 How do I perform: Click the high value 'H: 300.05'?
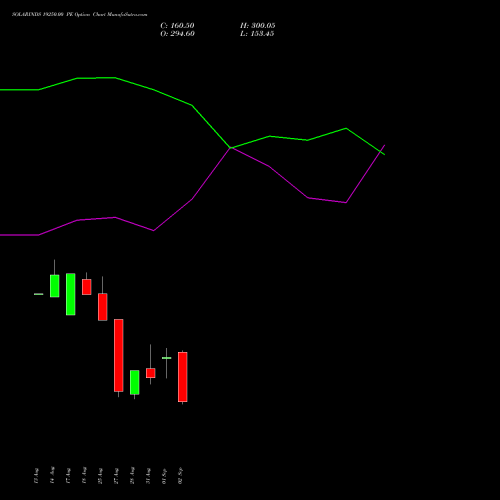point(258,26)
